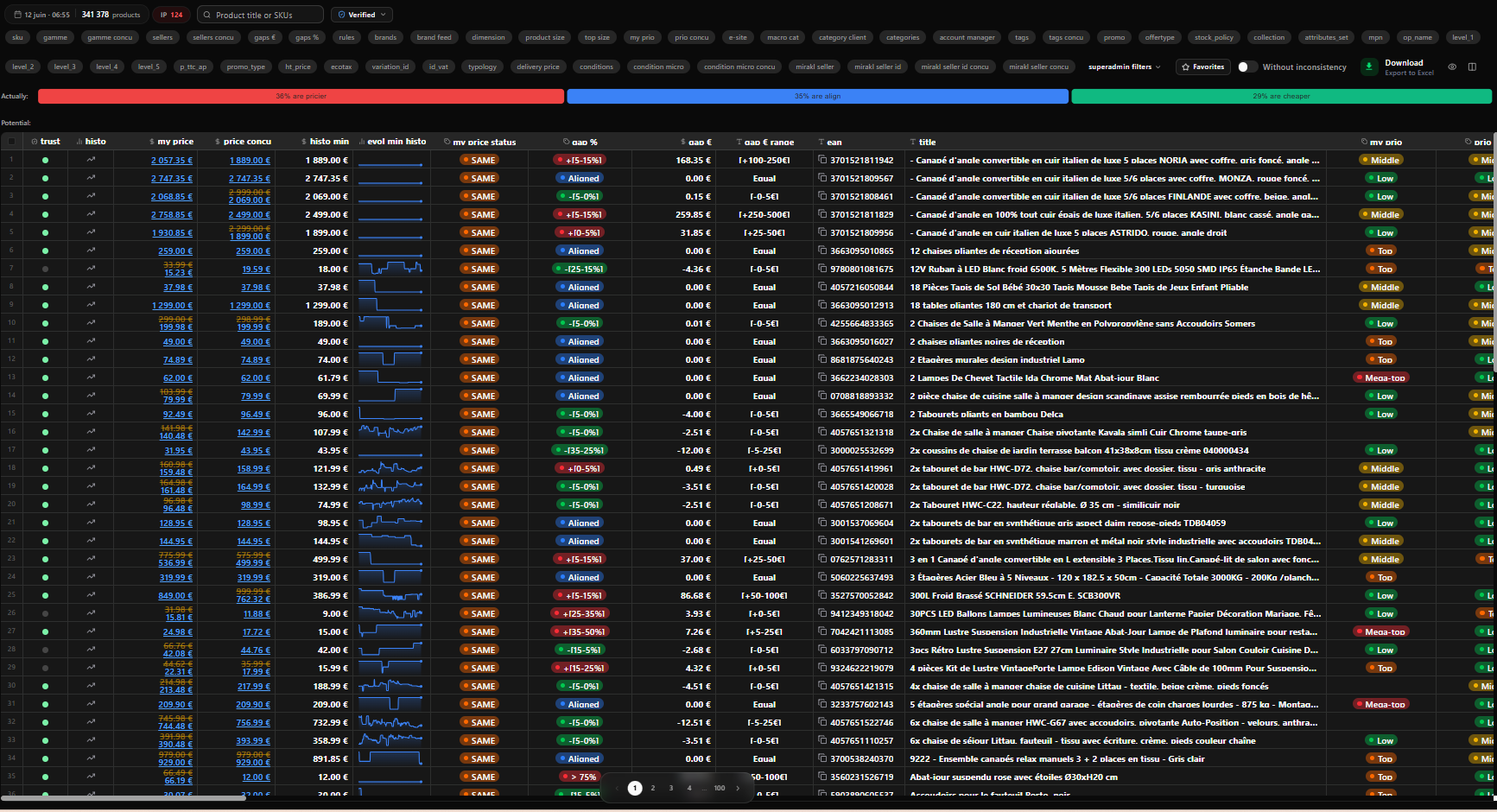Toggle the Without inconsistency switch
Viewport: 1497px width, 812px height.
coord(1246,67)
